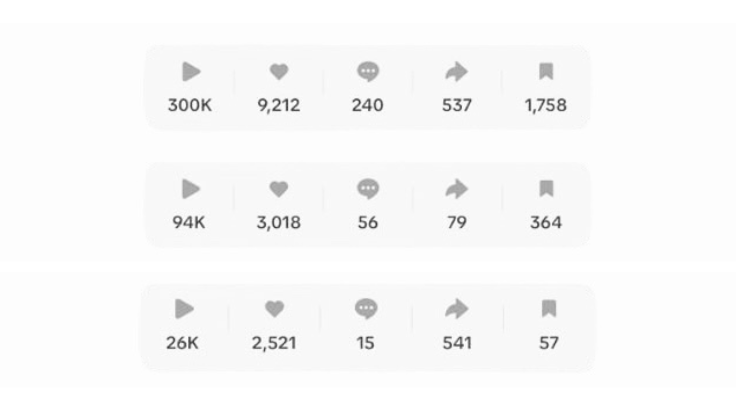Viewport: 736px width, 411px height.
Task: Tap the heart icon above 2,521
Action: click(275, 309)
